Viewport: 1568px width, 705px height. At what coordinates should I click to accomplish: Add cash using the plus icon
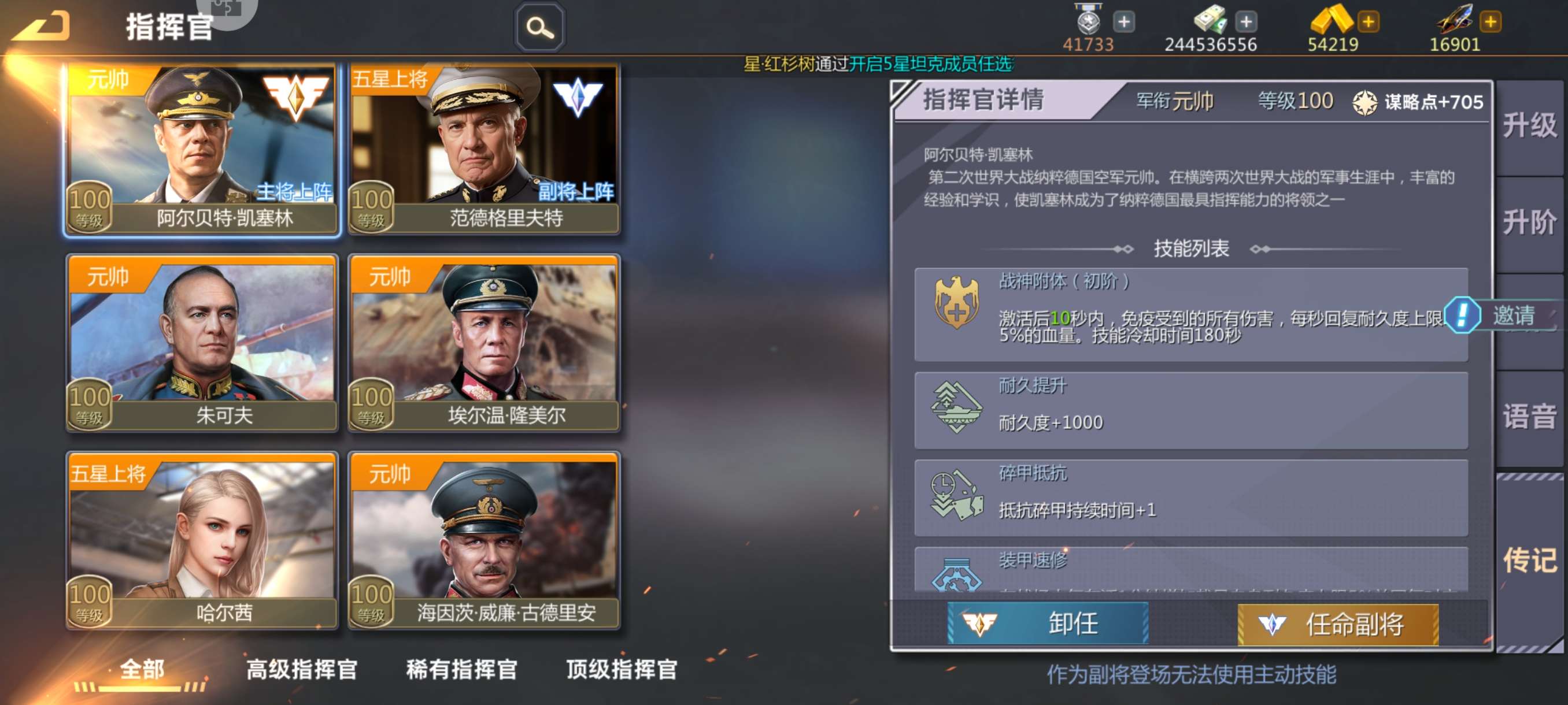[x=1246, y=23]
